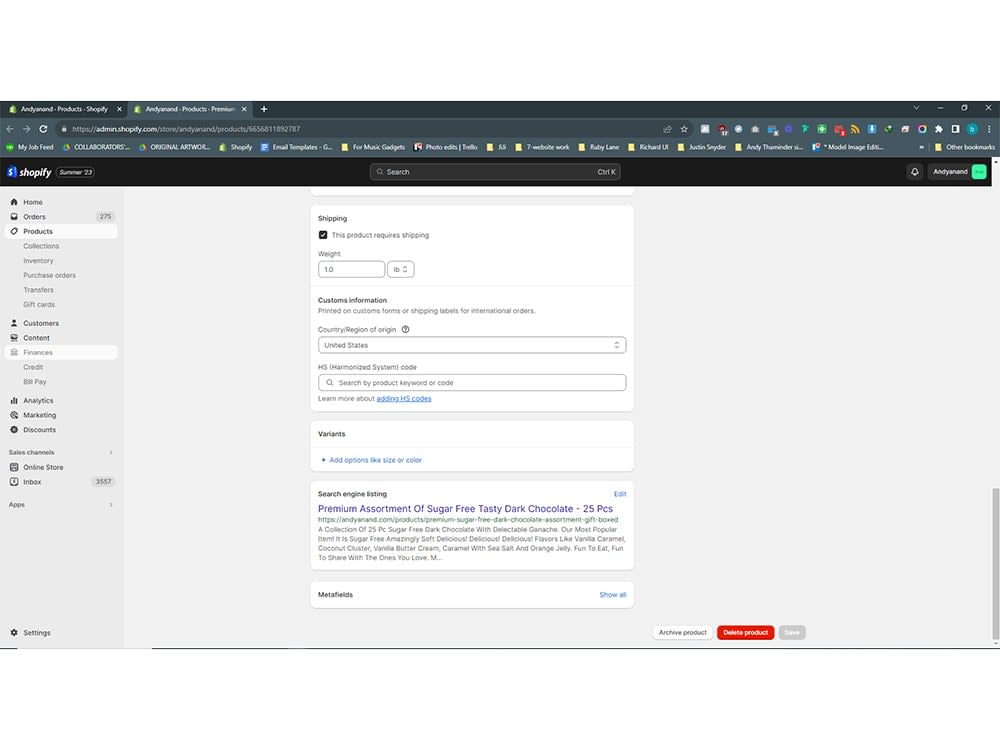Switch to the Andyanand Products Premium tab

point(189,109)
